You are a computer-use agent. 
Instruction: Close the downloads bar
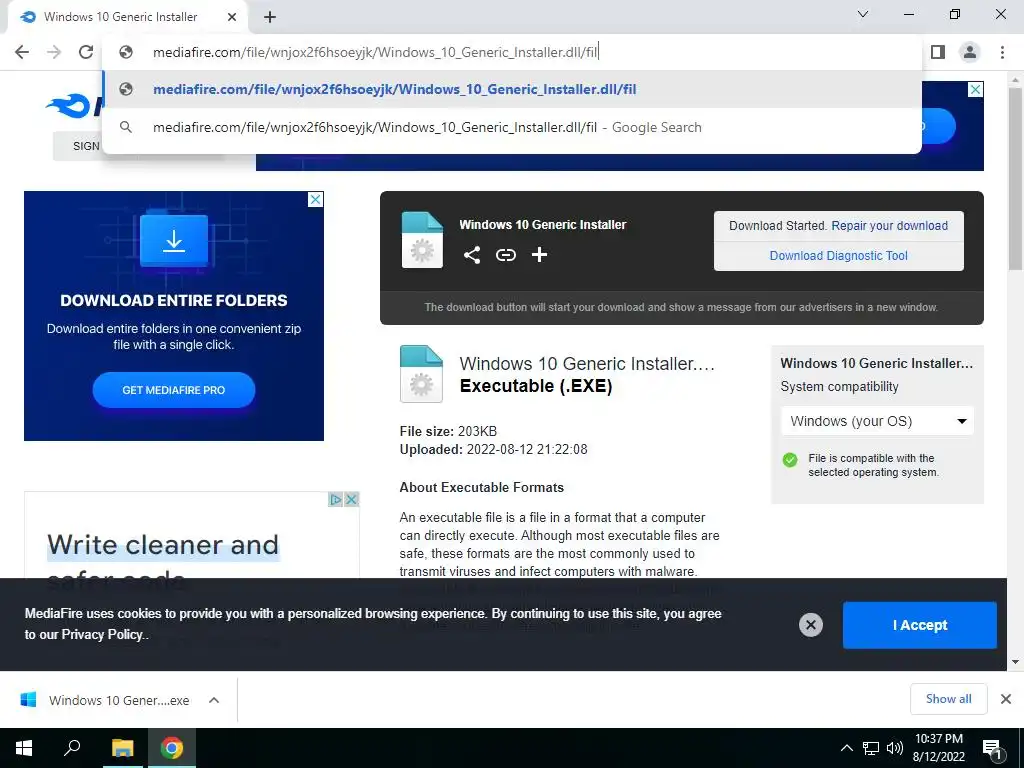click(x=1006, y=699)
